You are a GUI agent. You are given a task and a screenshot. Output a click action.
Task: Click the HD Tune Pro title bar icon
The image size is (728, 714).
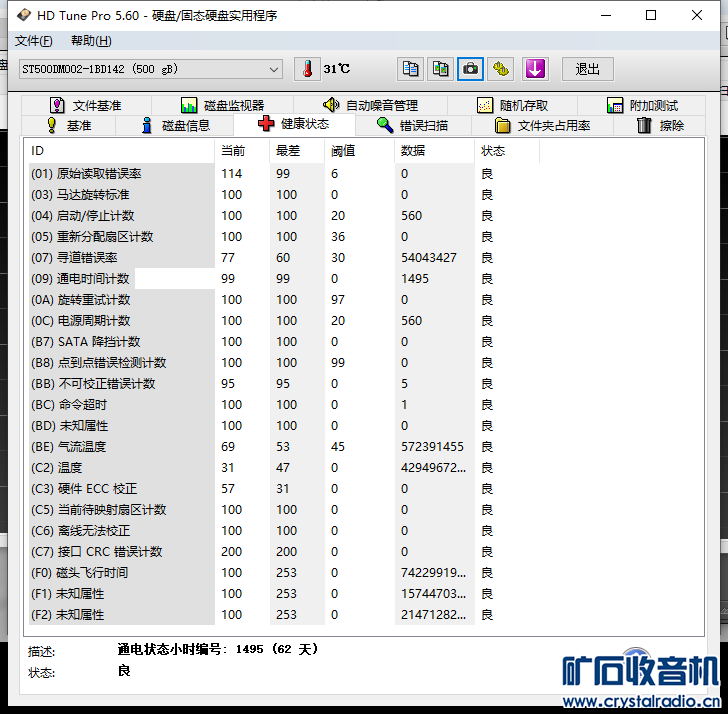coord(24,15)
